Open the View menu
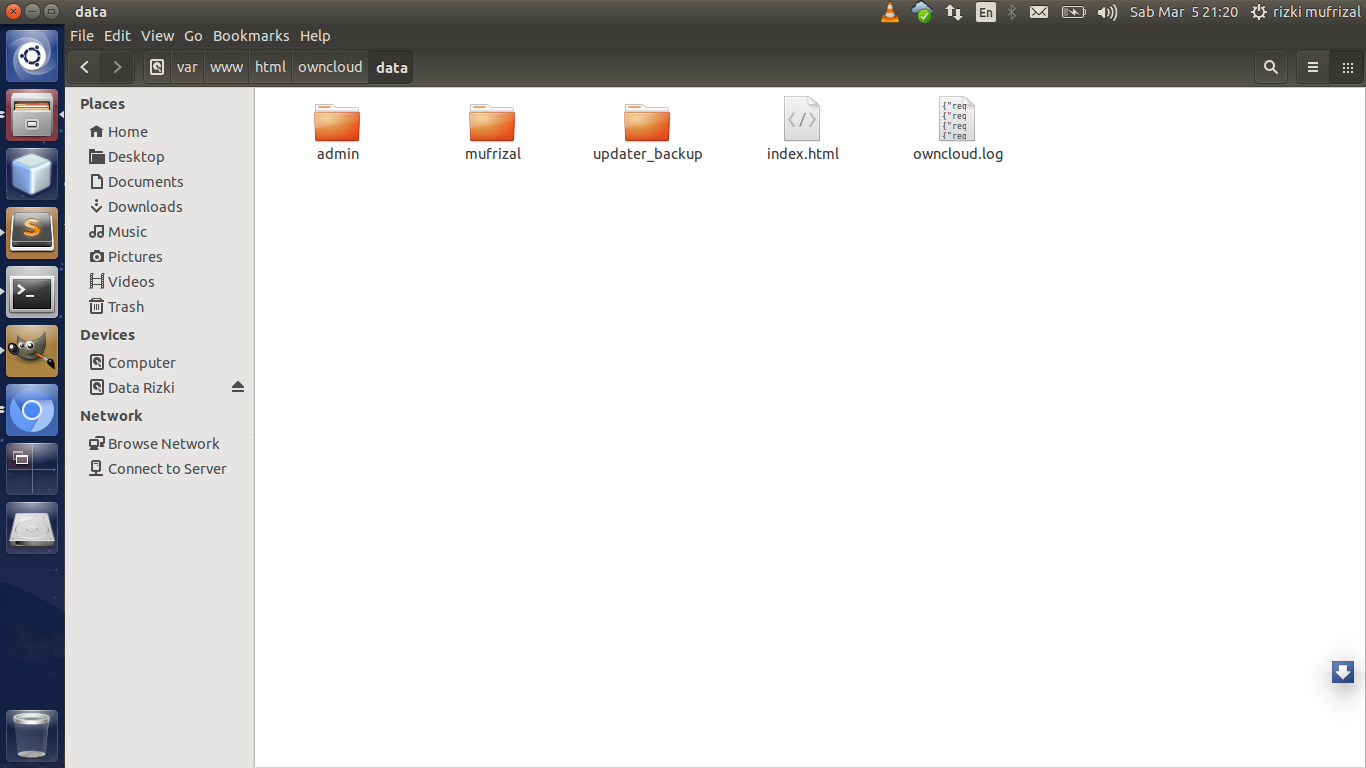The width and height of the screenshot is (1366, 768). (x=157, y=35)
